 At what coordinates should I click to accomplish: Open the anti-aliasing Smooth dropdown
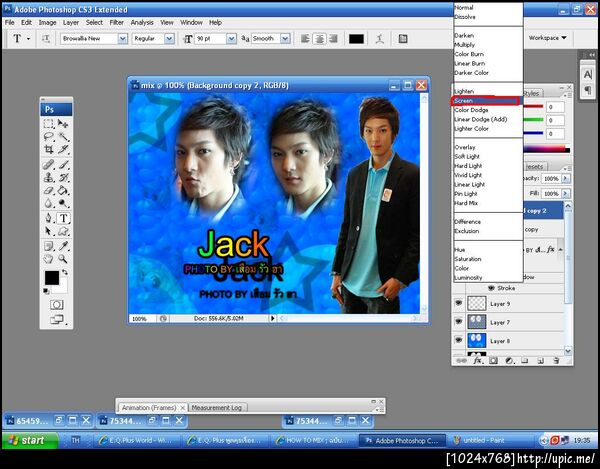coord(285,39)
